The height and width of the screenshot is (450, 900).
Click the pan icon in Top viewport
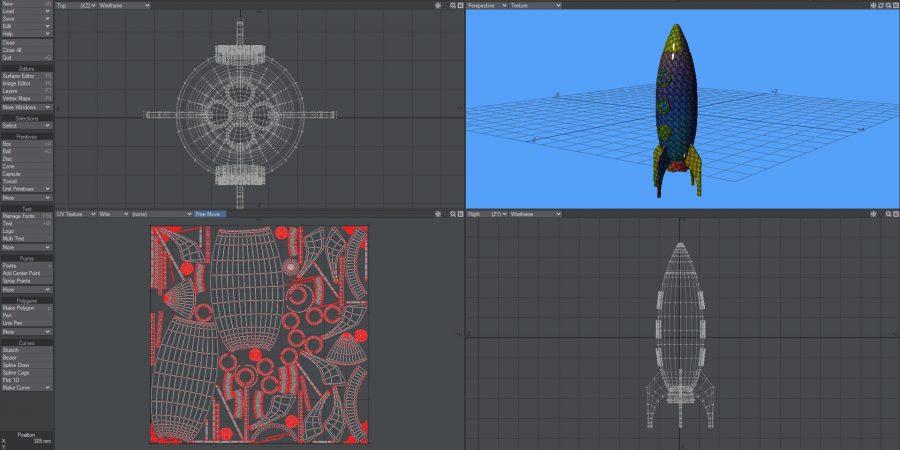click(x=438, y=5)
